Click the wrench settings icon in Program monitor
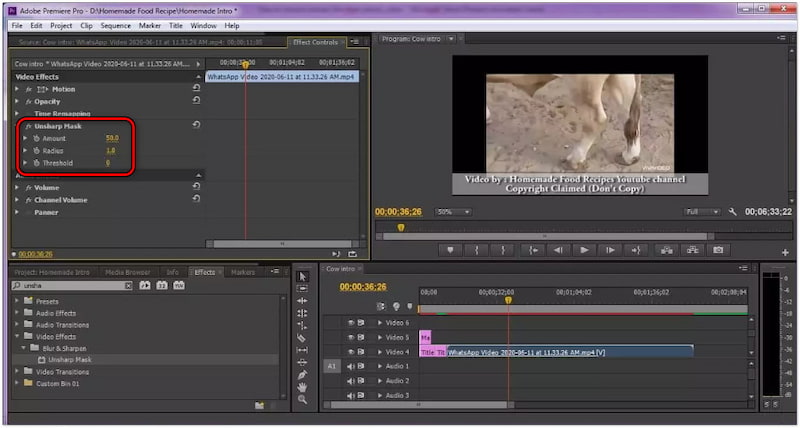This screenshot has width=800, height=428. click(733, 212)
